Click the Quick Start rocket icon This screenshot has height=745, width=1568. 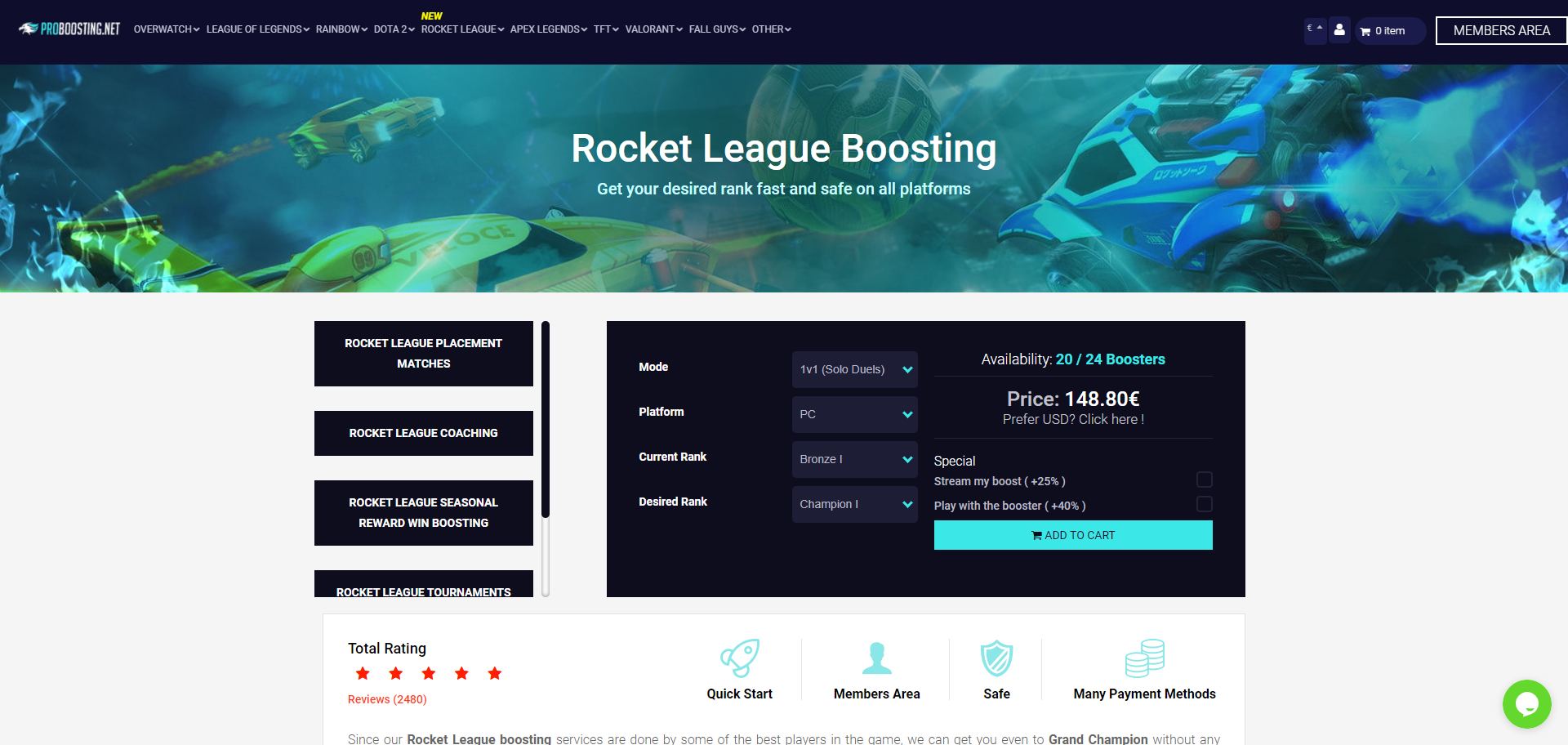(740, 658)
